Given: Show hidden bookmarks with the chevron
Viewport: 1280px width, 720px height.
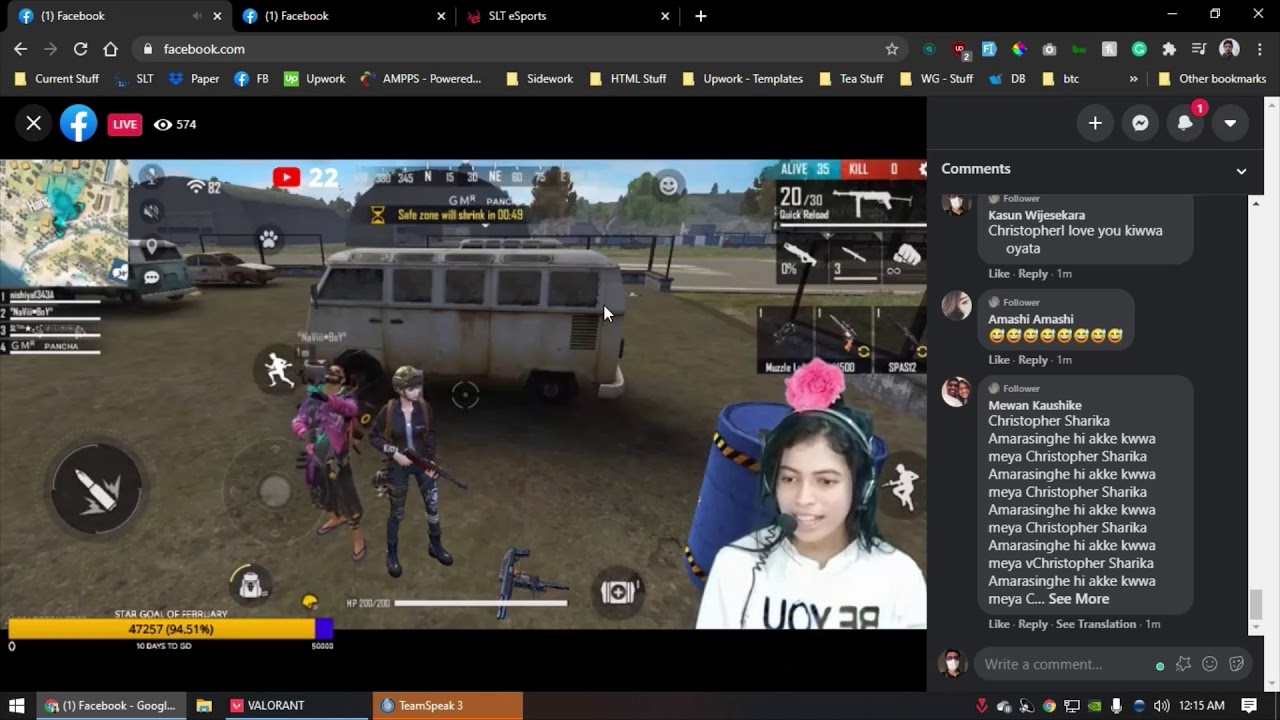Looking at the screenshot, I should (1133, 78).
